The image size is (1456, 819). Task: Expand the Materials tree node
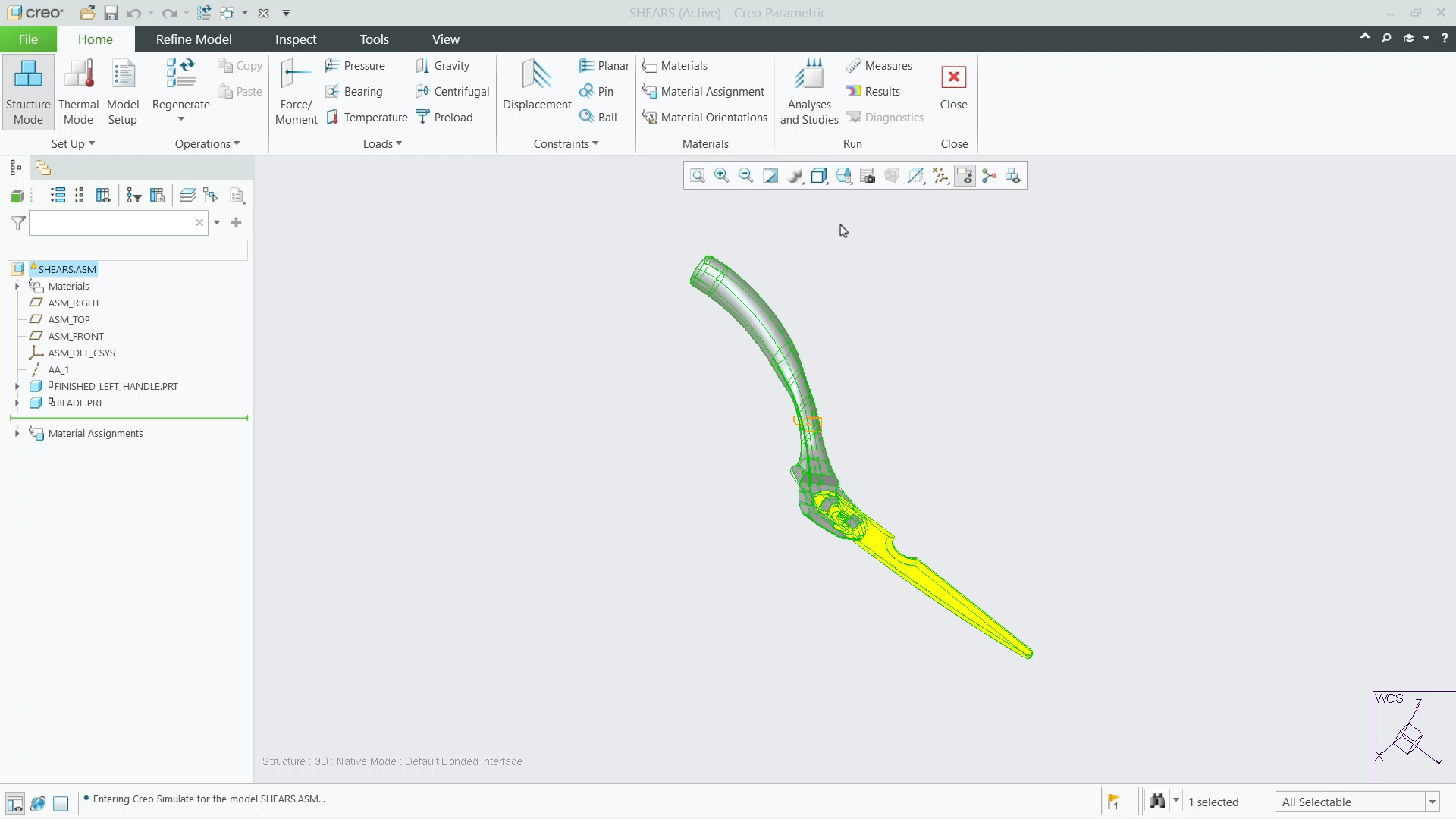[17, 287]
